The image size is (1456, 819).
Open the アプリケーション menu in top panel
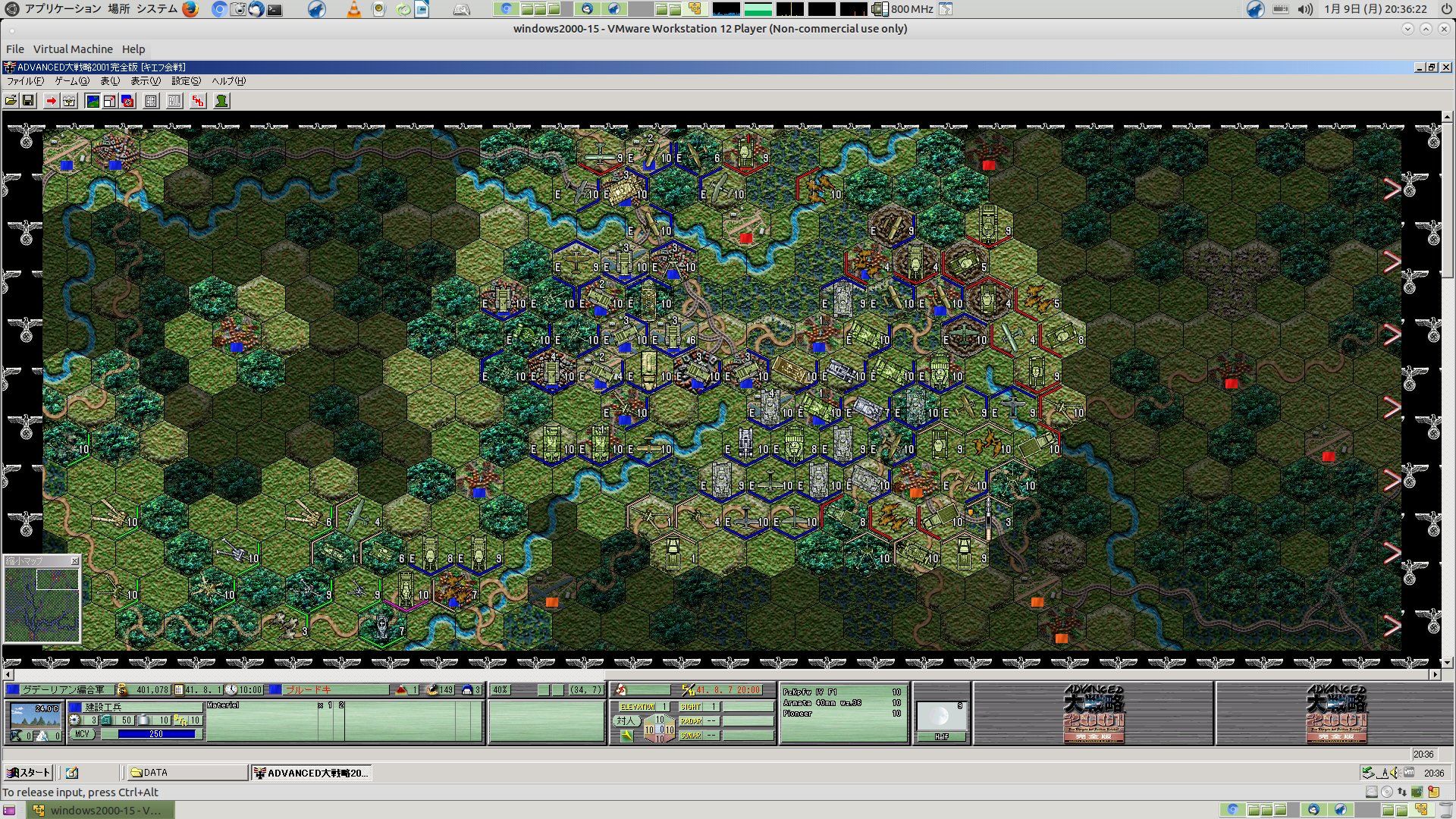click(x=62, y=9)
